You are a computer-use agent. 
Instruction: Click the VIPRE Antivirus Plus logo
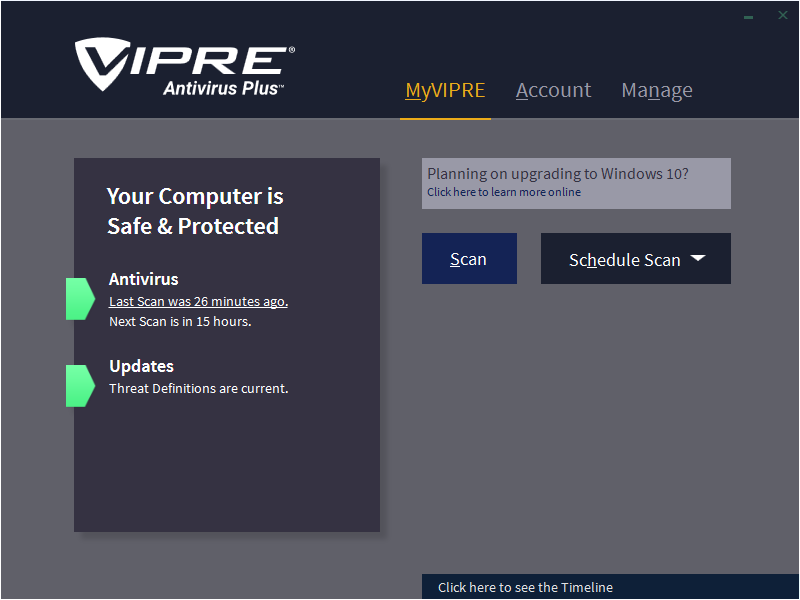184,67
